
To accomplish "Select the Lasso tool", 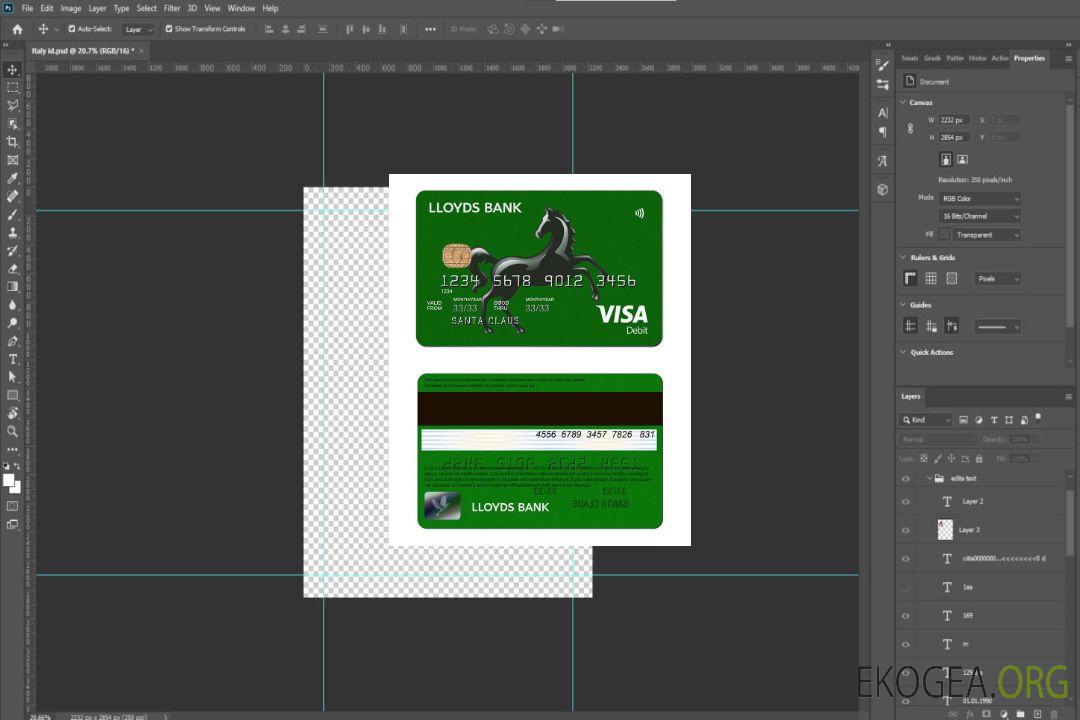I will point(13,105).
